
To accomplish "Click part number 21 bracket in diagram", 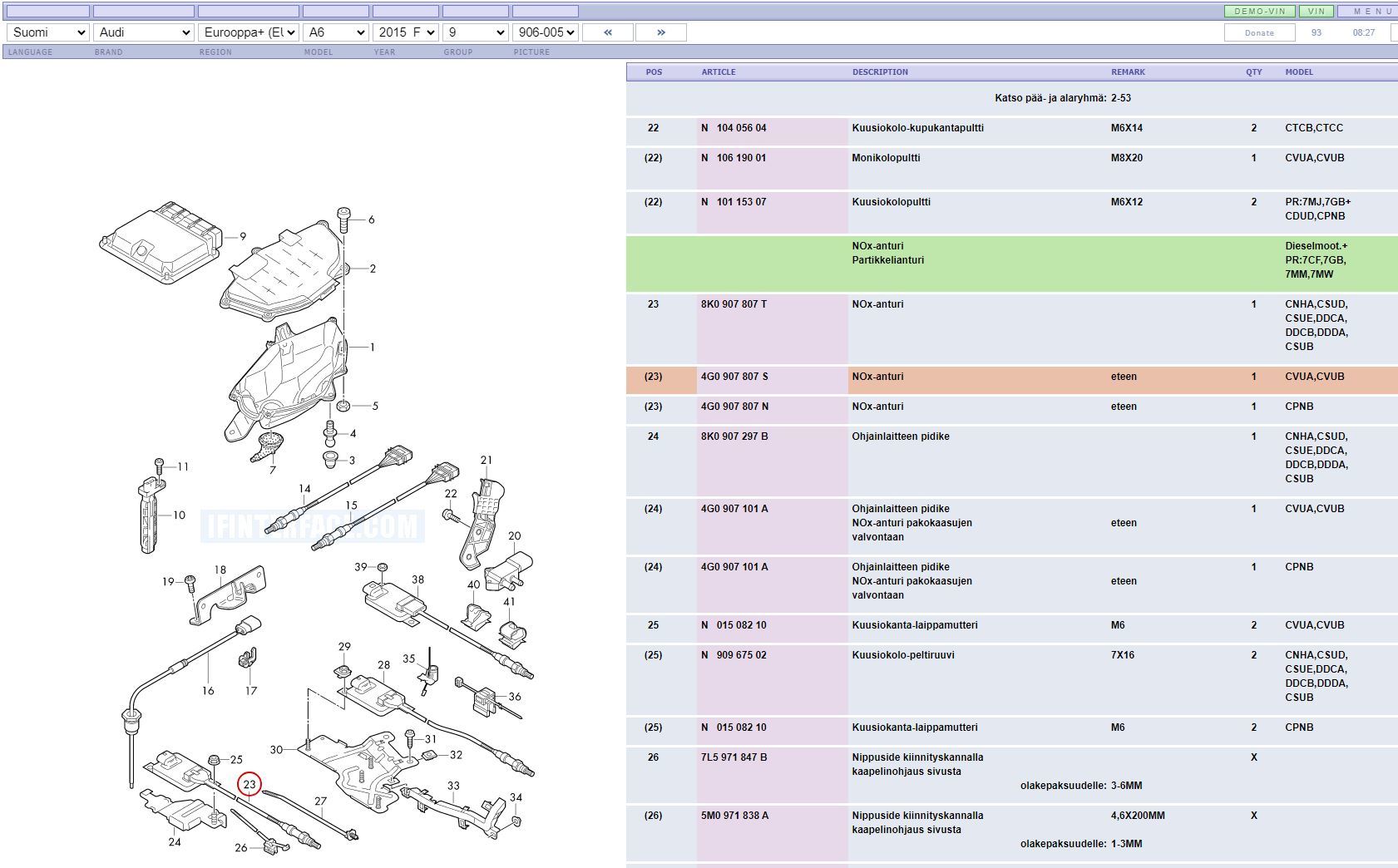I will click(487, 460).
